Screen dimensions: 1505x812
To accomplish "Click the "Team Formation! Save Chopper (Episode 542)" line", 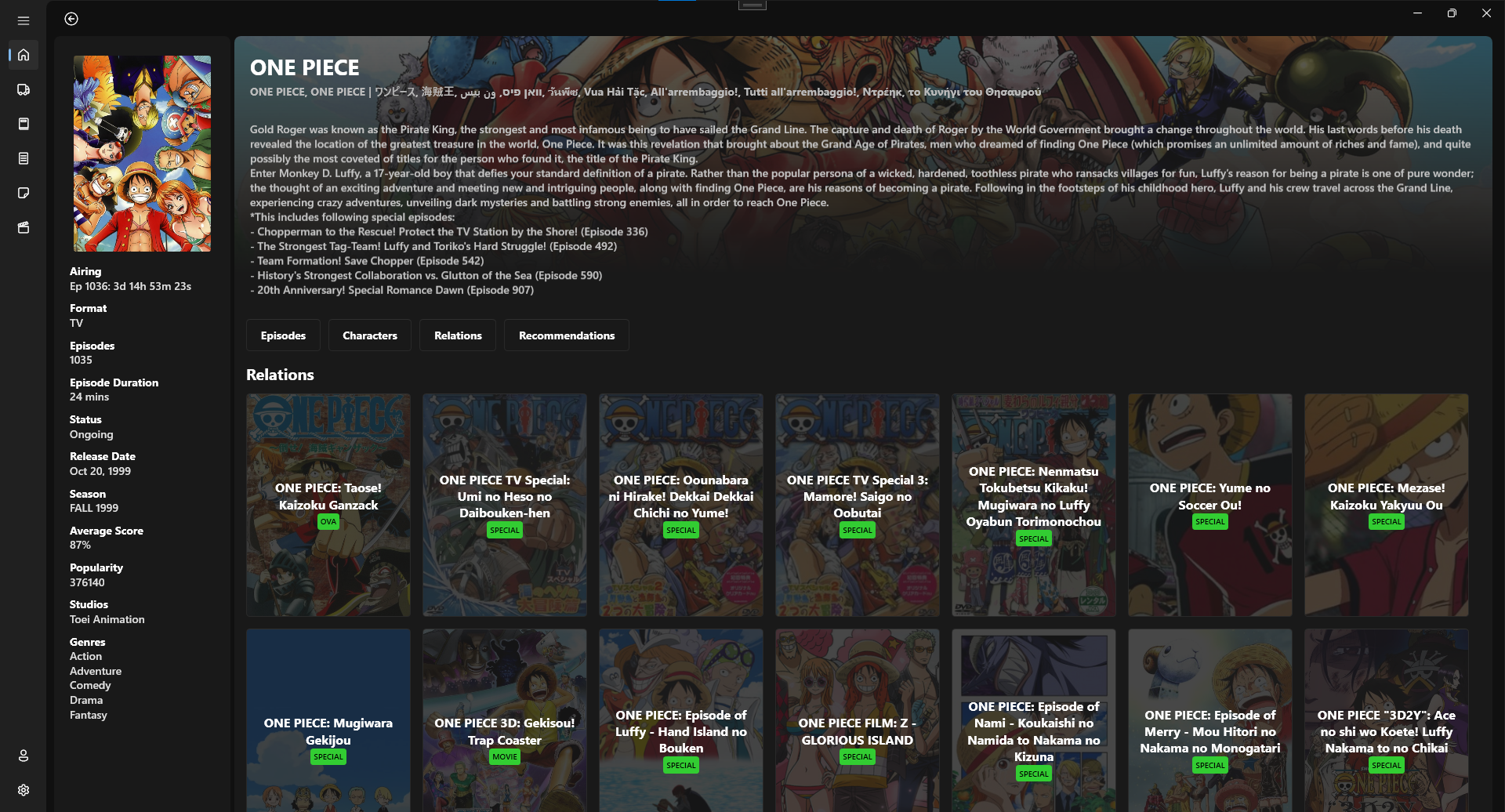I will click(x=367, y=261).
